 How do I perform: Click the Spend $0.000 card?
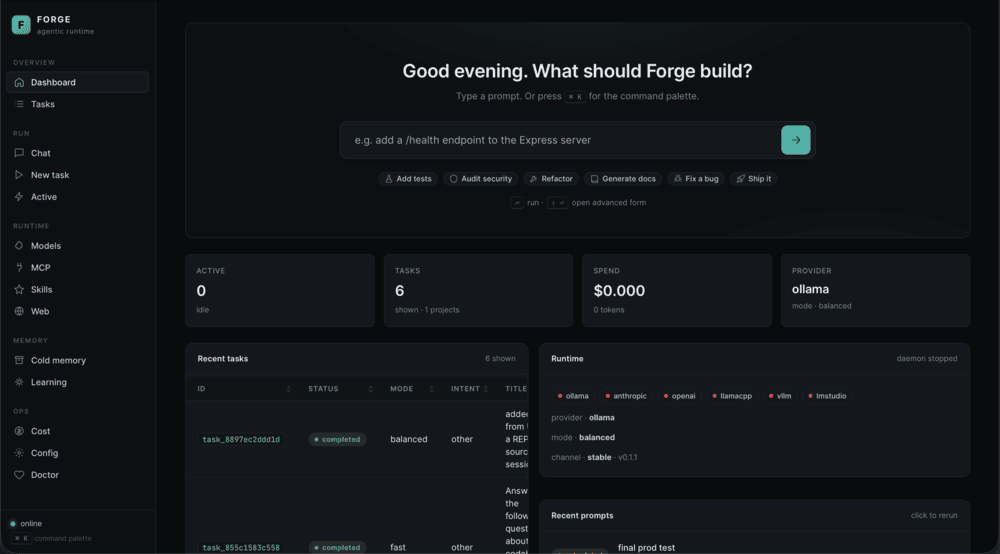(677, 291)
